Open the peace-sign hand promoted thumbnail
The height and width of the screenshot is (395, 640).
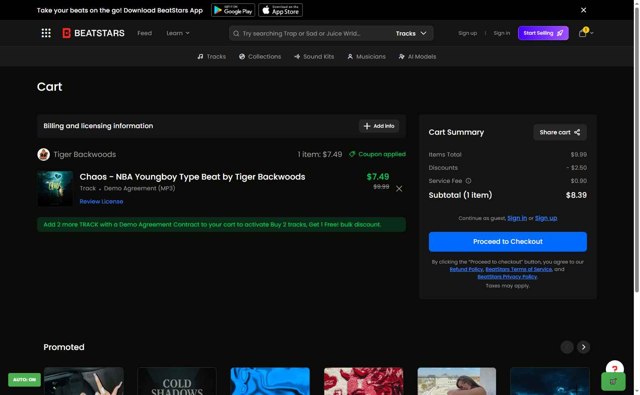(x=84, y=381)
